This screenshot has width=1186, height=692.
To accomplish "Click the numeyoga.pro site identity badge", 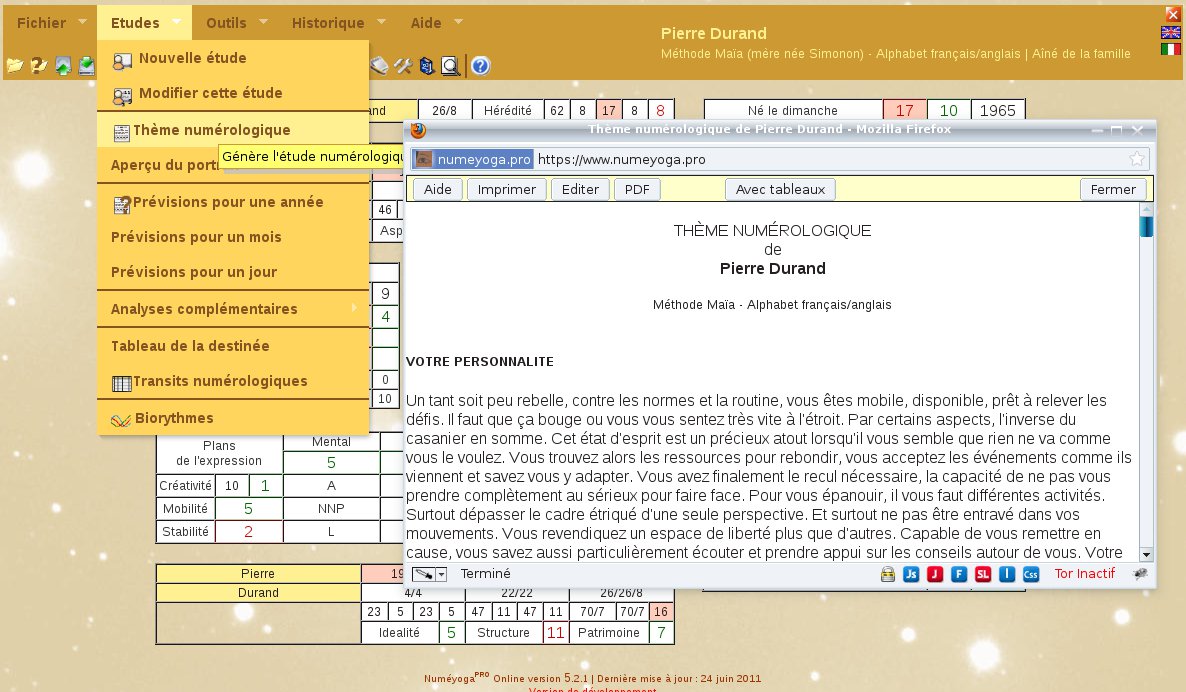I will (x=473, y=159).
